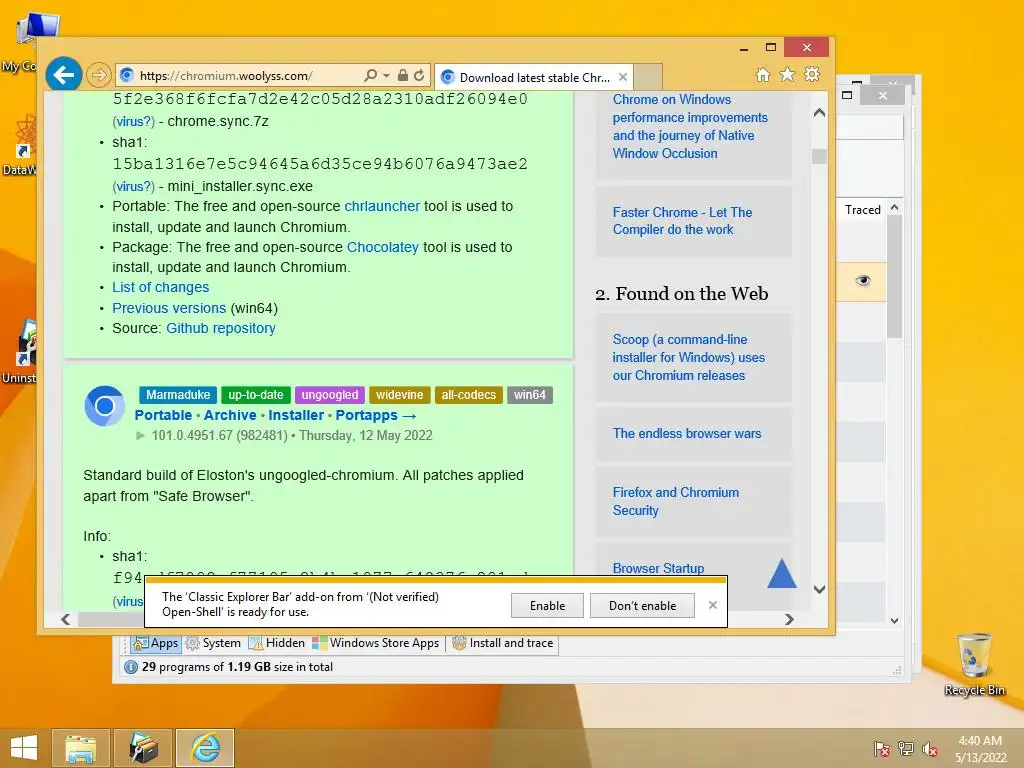
Task: Click the Traced column header in background window
Action: pyautogui.click(x=862, y=210)
